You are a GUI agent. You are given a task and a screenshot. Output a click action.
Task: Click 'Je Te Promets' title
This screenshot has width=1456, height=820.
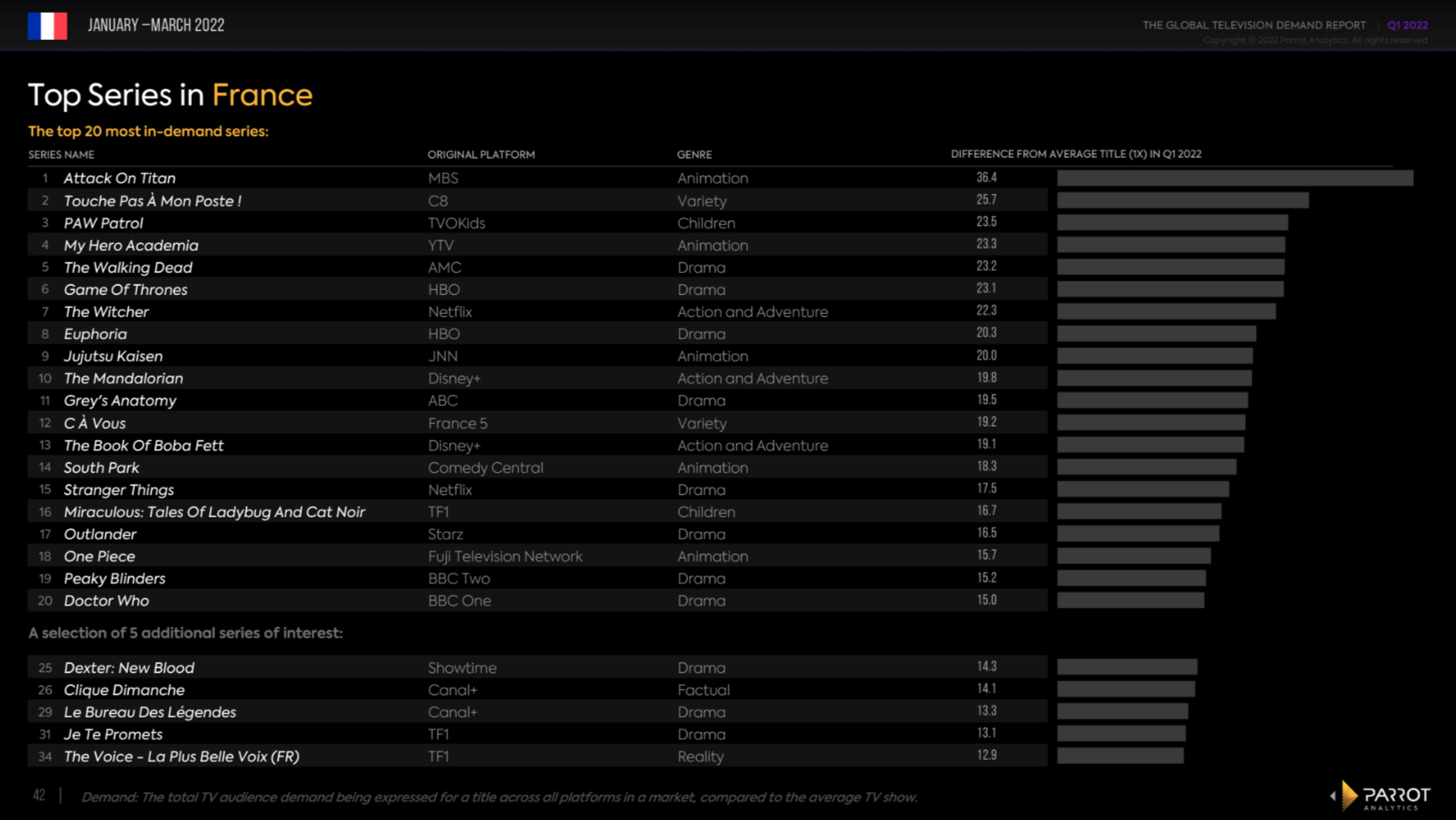point(113,734)
